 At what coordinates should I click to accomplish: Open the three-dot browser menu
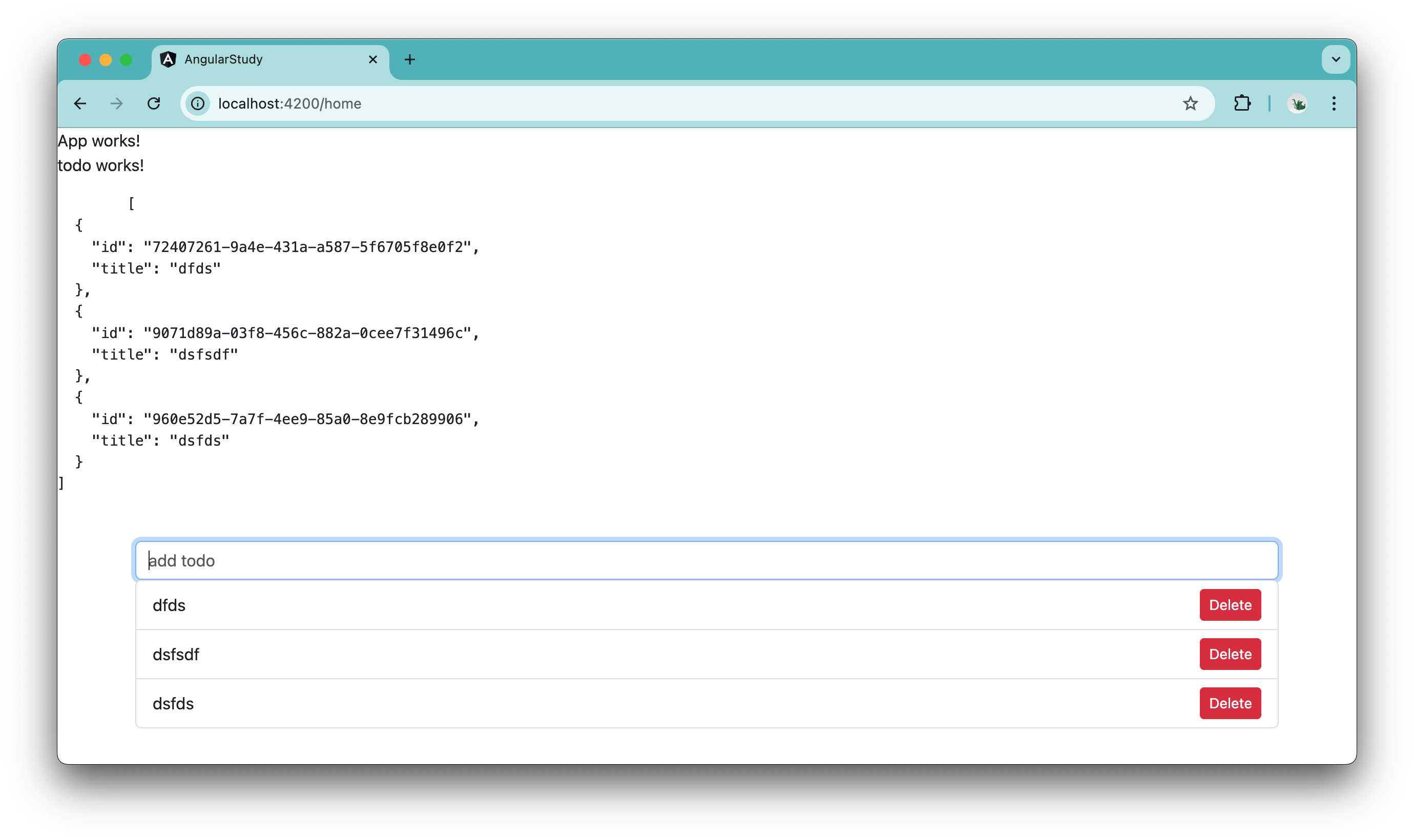(x=1335, y=103)
